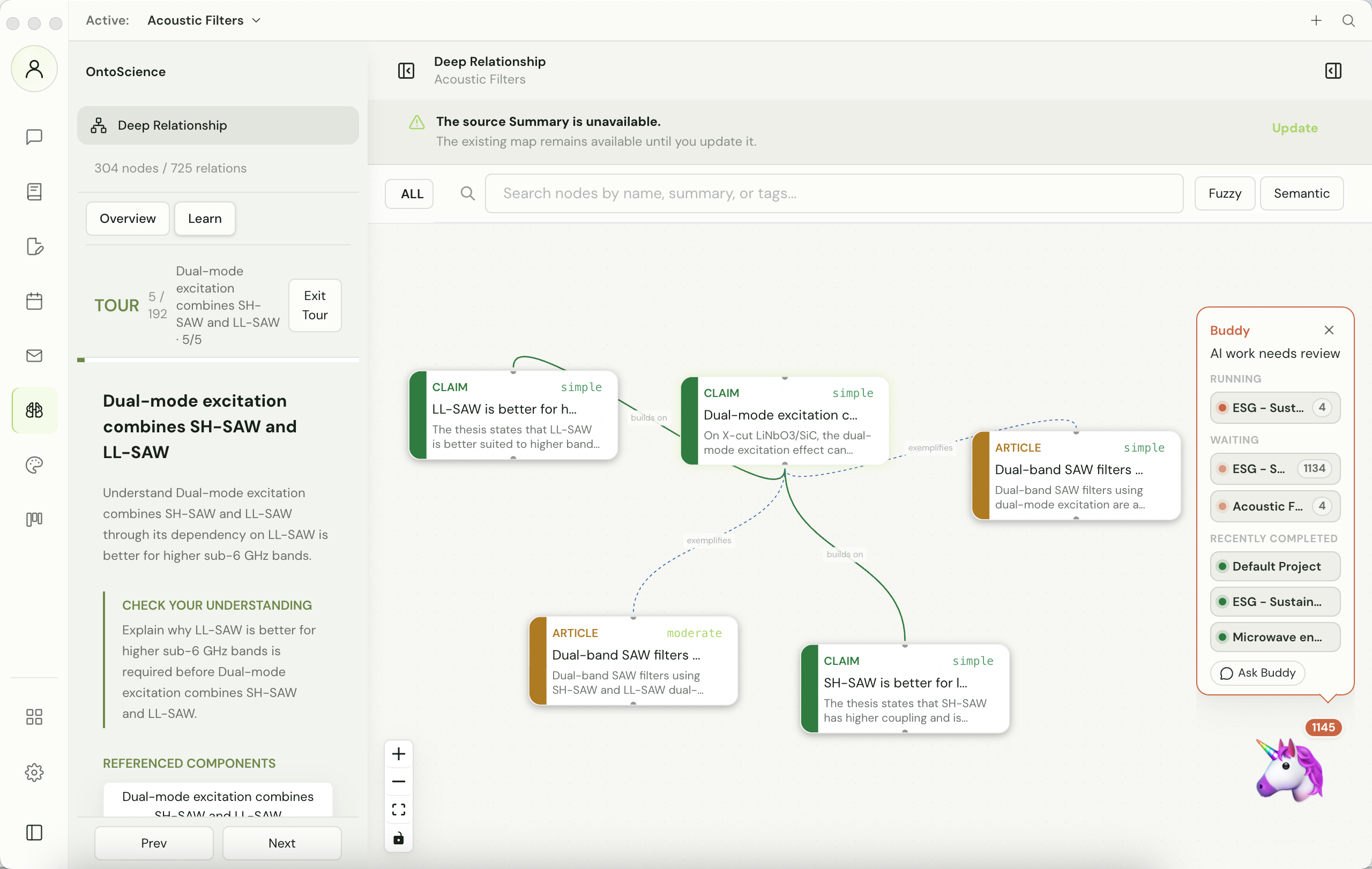
Task: Open the mail sidebar icon
Action: coord(34,356)
